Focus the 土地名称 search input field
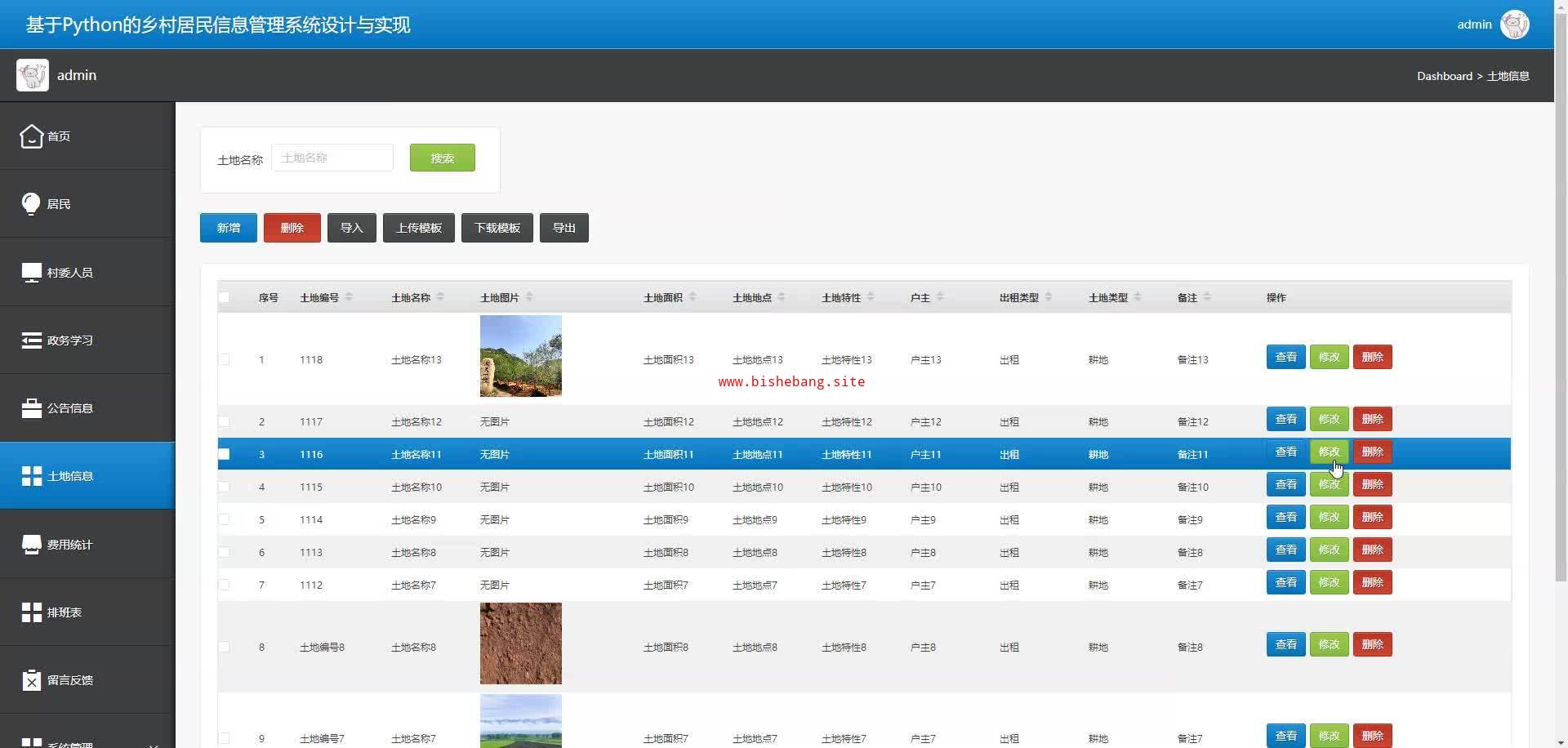Image resolution: width=1568 pixels, height=748 pixels. click(x=332, y=158)
